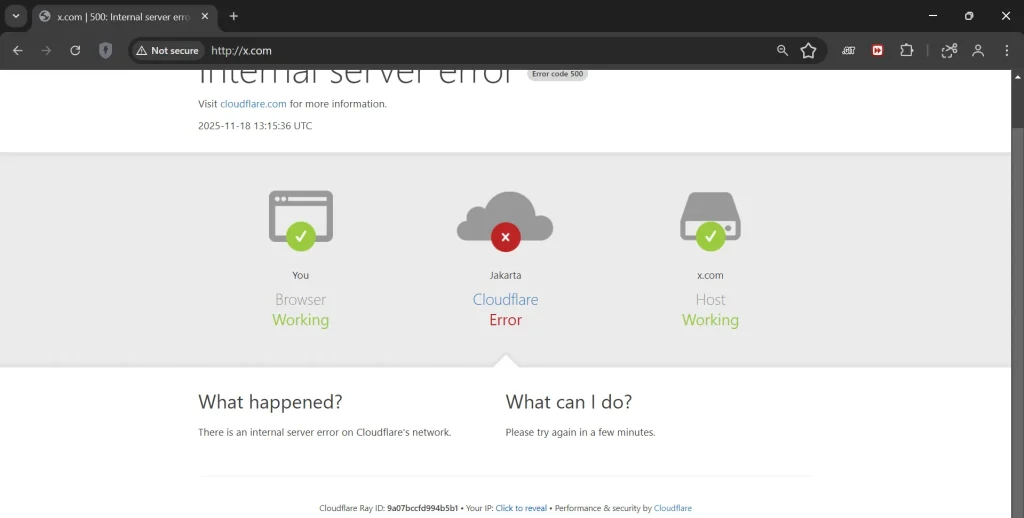Click the screenshot share toolbar icon
This screenshot has width=1024, height=518.
[949, 50]
